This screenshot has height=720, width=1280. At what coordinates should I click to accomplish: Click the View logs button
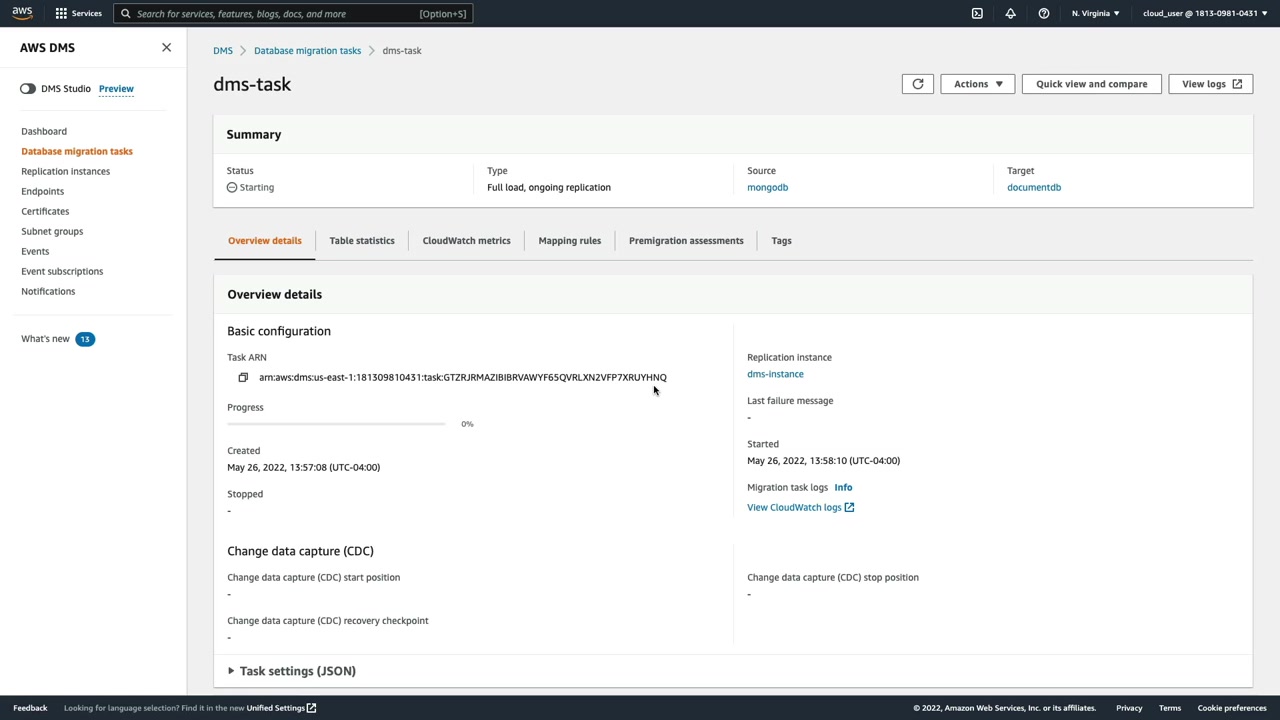[1210, 84]
